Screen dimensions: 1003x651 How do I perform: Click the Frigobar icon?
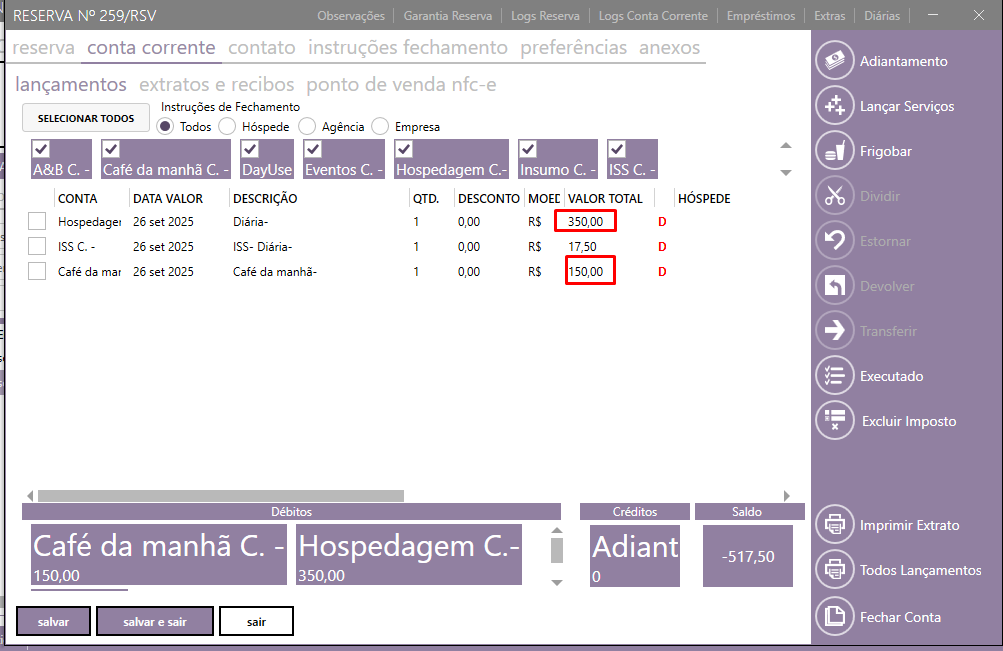point(834,151)
